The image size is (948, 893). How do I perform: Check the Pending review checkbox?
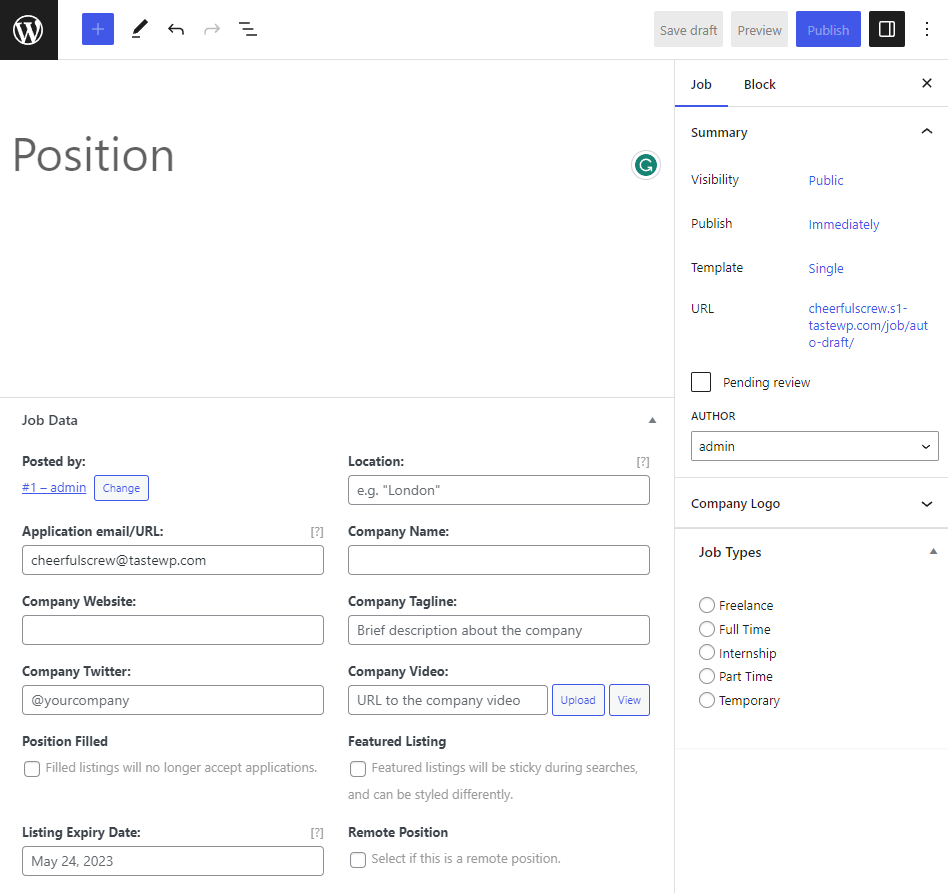pos(701,382)
